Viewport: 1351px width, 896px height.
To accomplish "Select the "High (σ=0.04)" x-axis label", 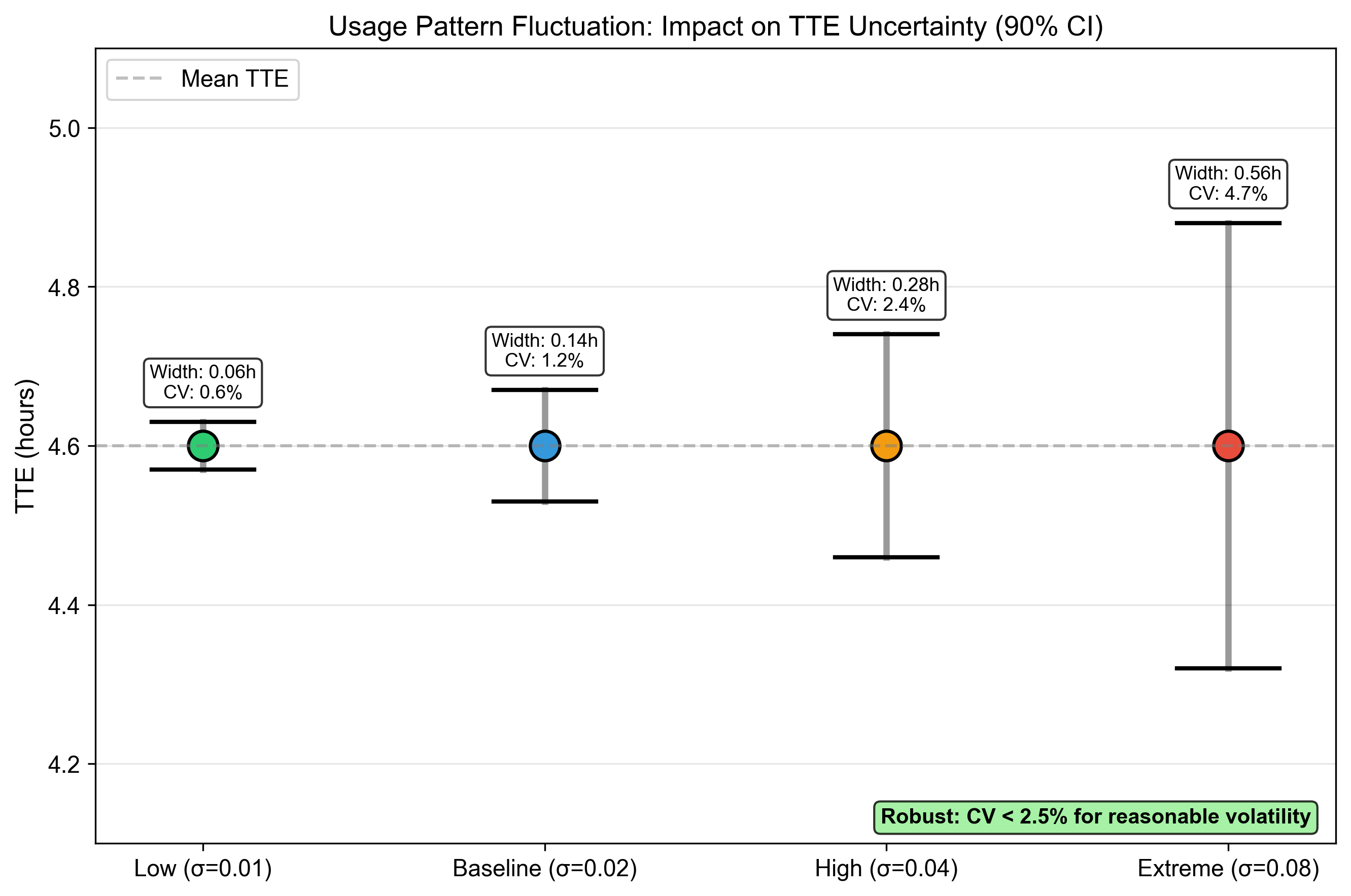I will [x=886, y=869].
